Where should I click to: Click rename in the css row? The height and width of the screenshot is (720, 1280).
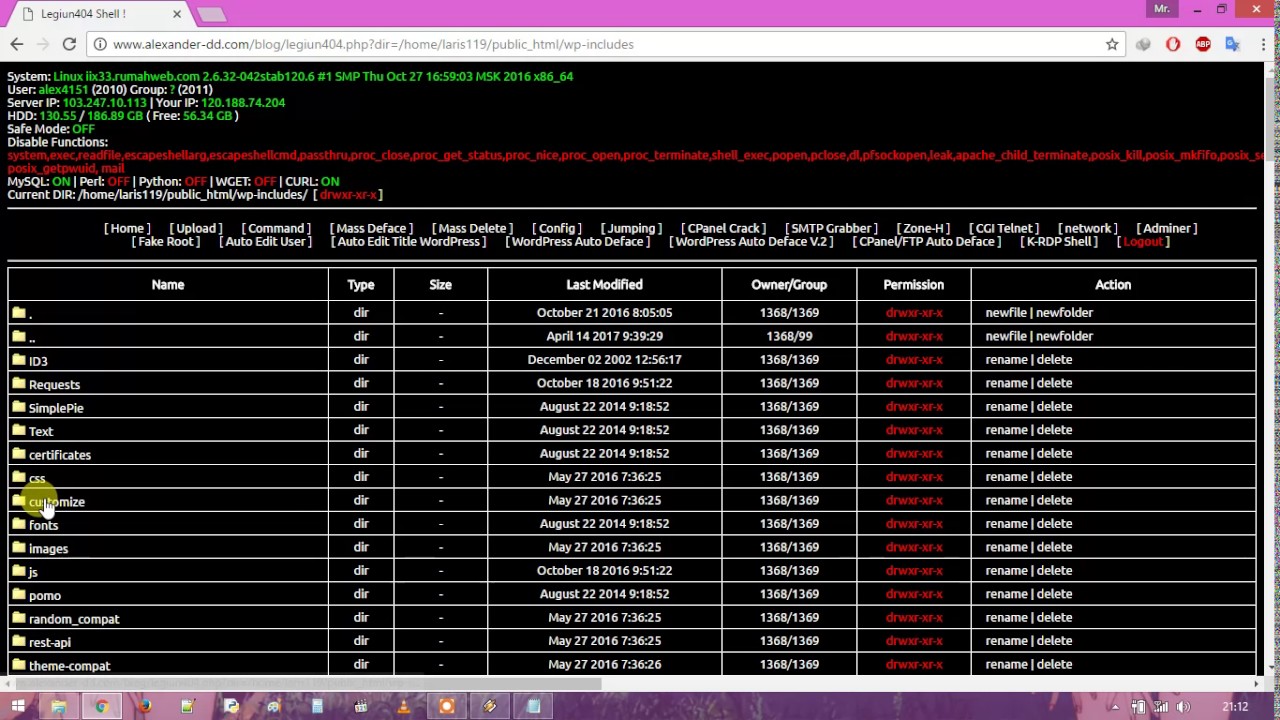[x=1006, y=476]
